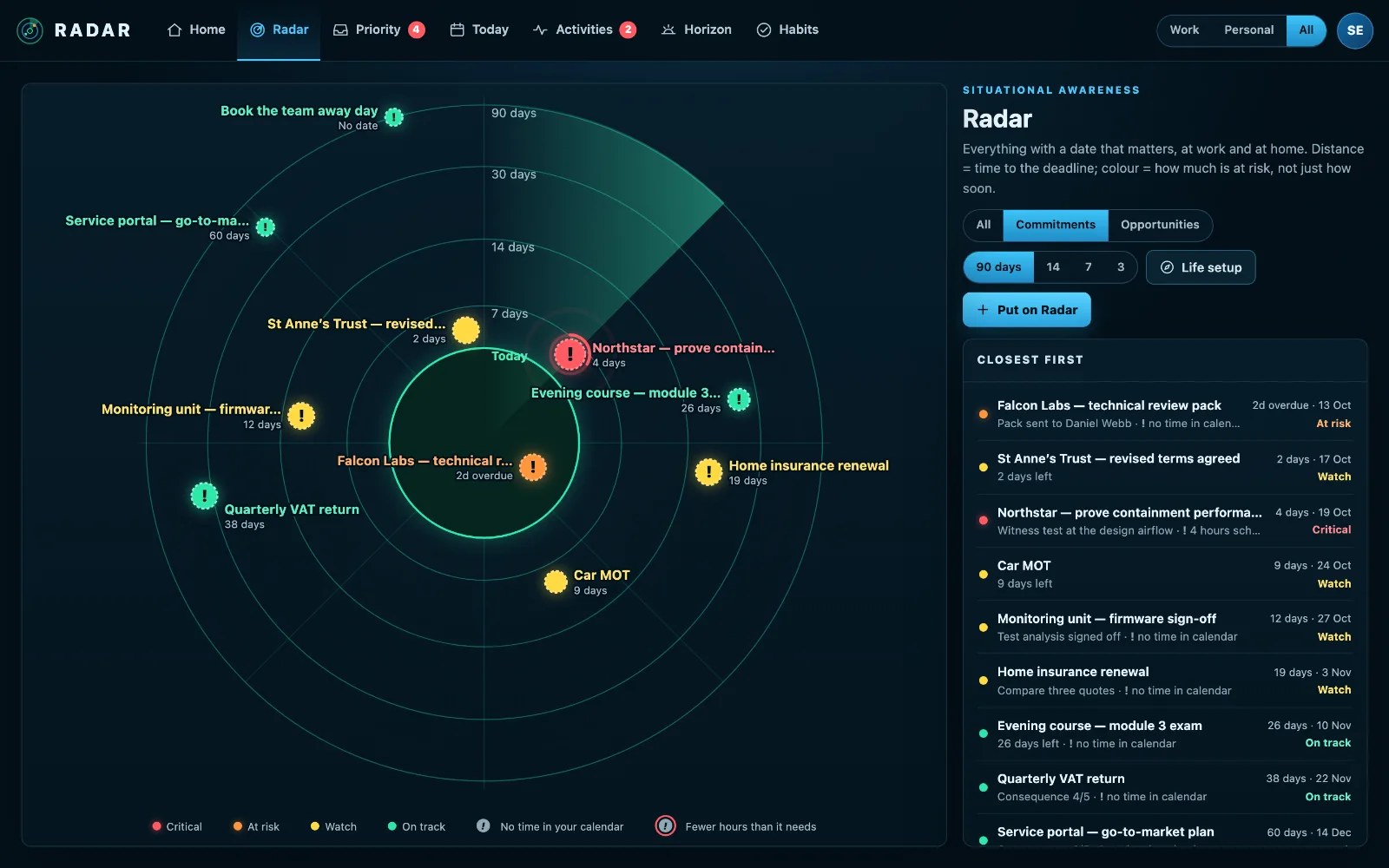Open the SE user avatar menu
Image resolution: width=1389 pixels, height=868 pixels.
pos(1354,30)
